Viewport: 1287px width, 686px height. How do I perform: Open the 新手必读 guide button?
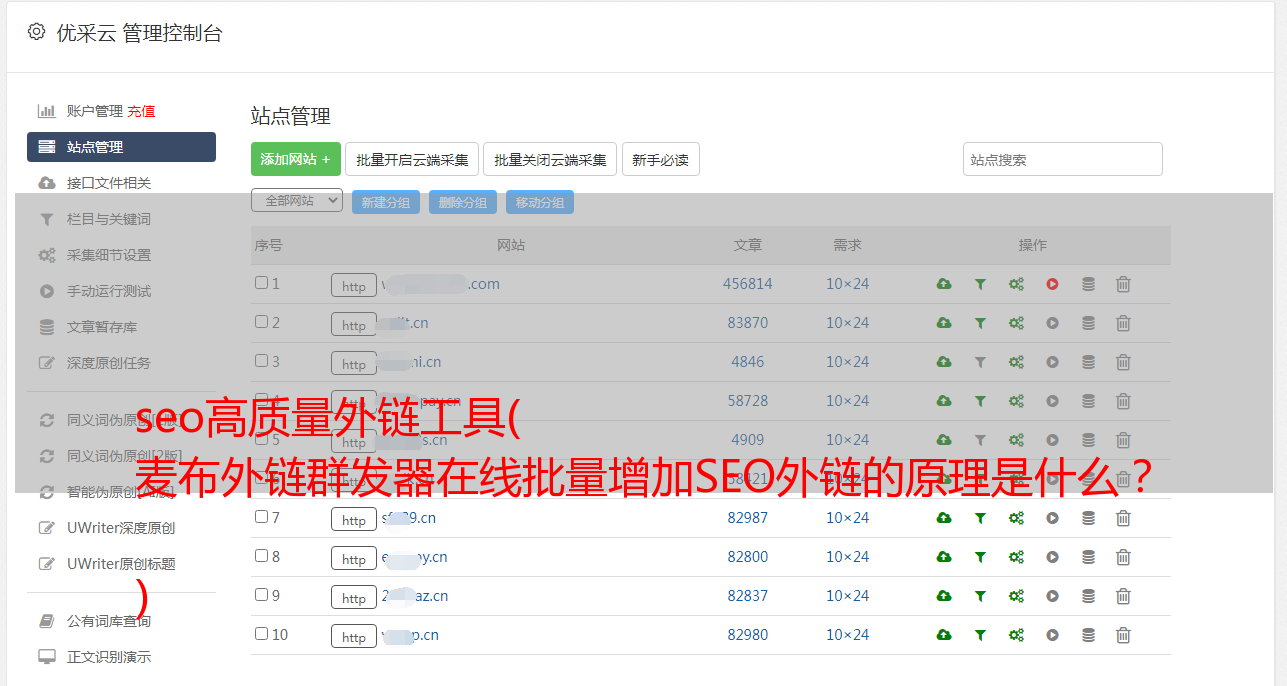(660, 159)
